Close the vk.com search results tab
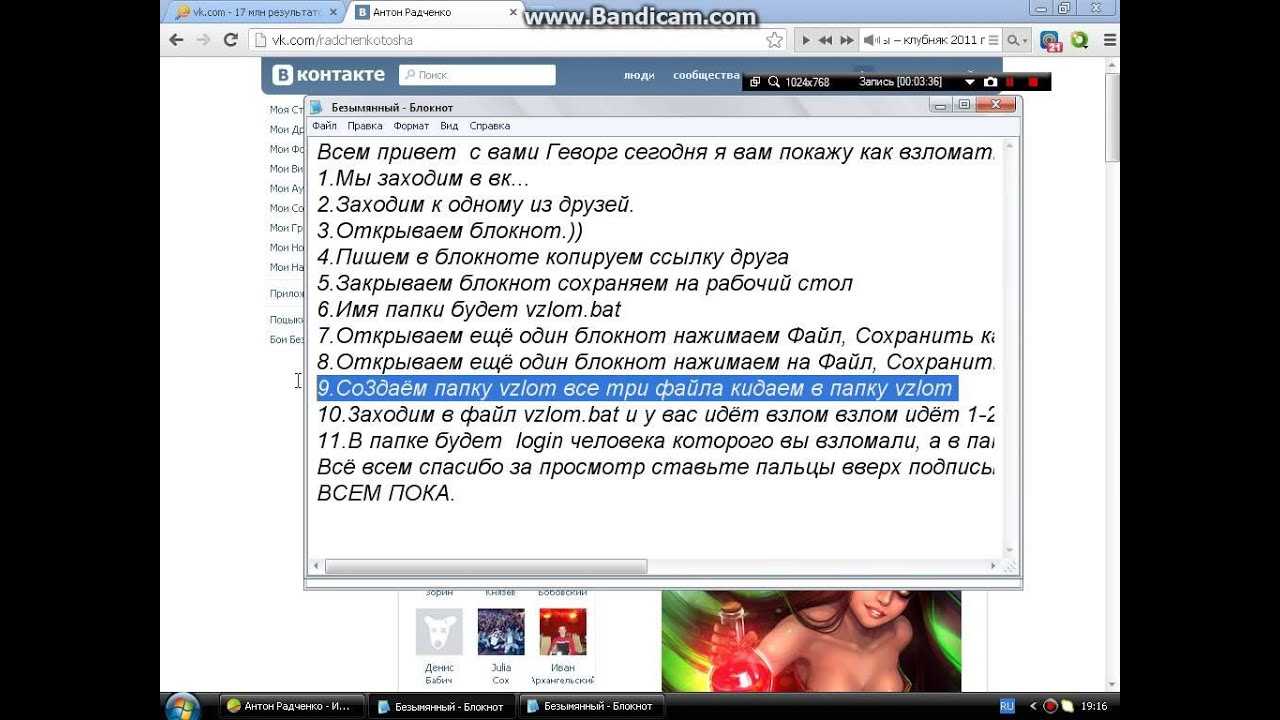Image resolution: width=1280 pixels, height=720 pixels. (x=333, y=12)
